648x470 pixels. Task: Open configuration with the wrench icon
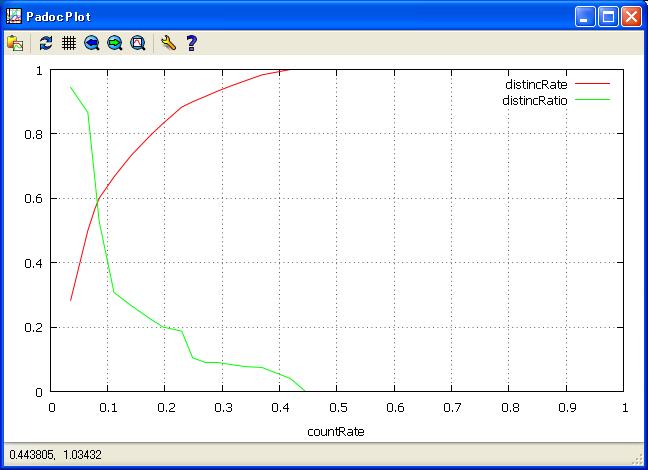coord(168,43)
